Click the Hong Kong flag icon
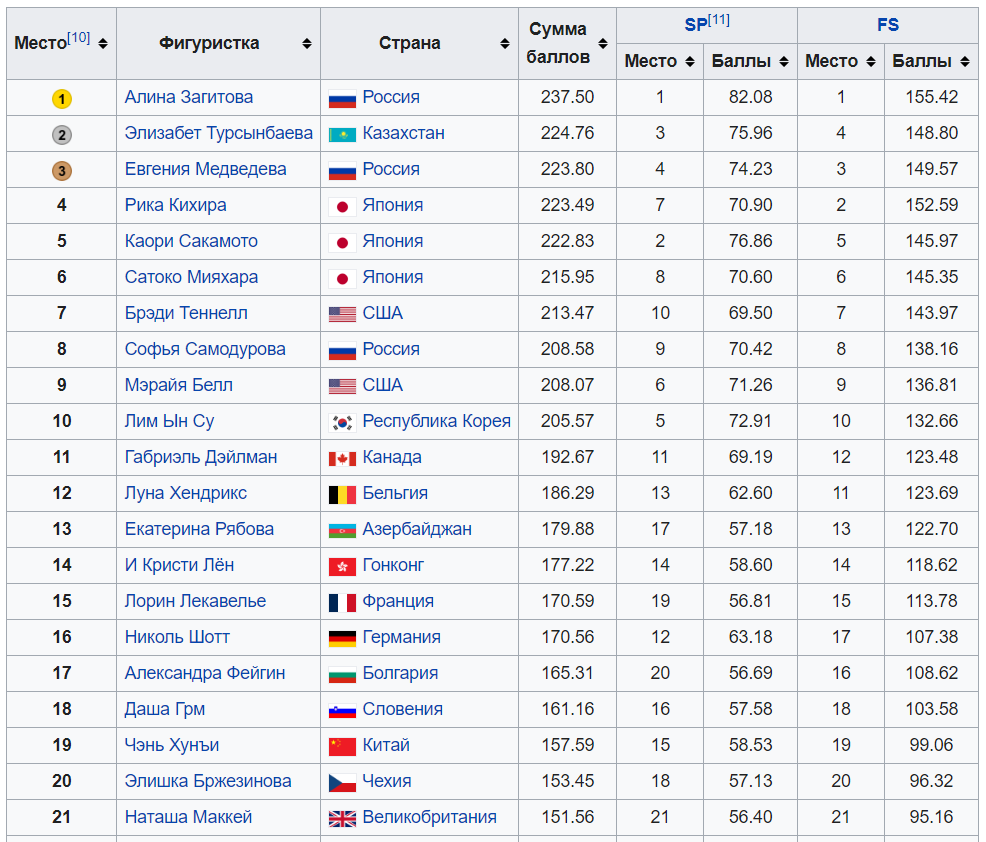 click(x=342, y=566)
